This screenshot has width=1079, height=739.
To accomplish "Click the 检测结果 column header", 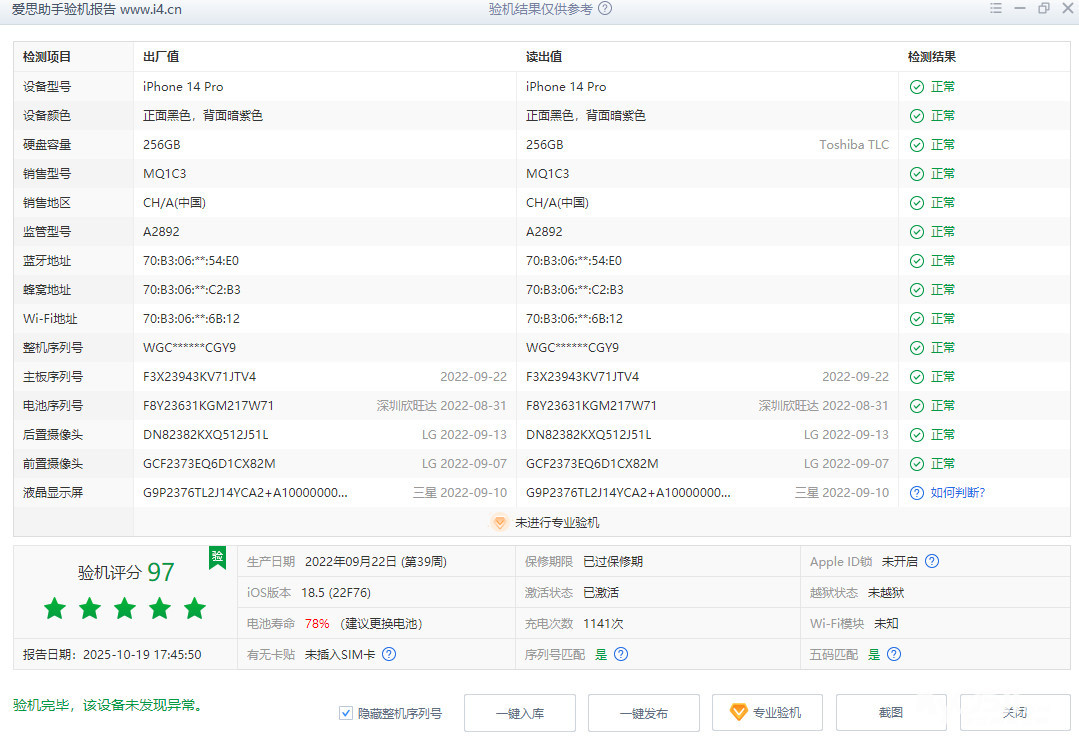I will pyautogui.click(x=932, y=57).
